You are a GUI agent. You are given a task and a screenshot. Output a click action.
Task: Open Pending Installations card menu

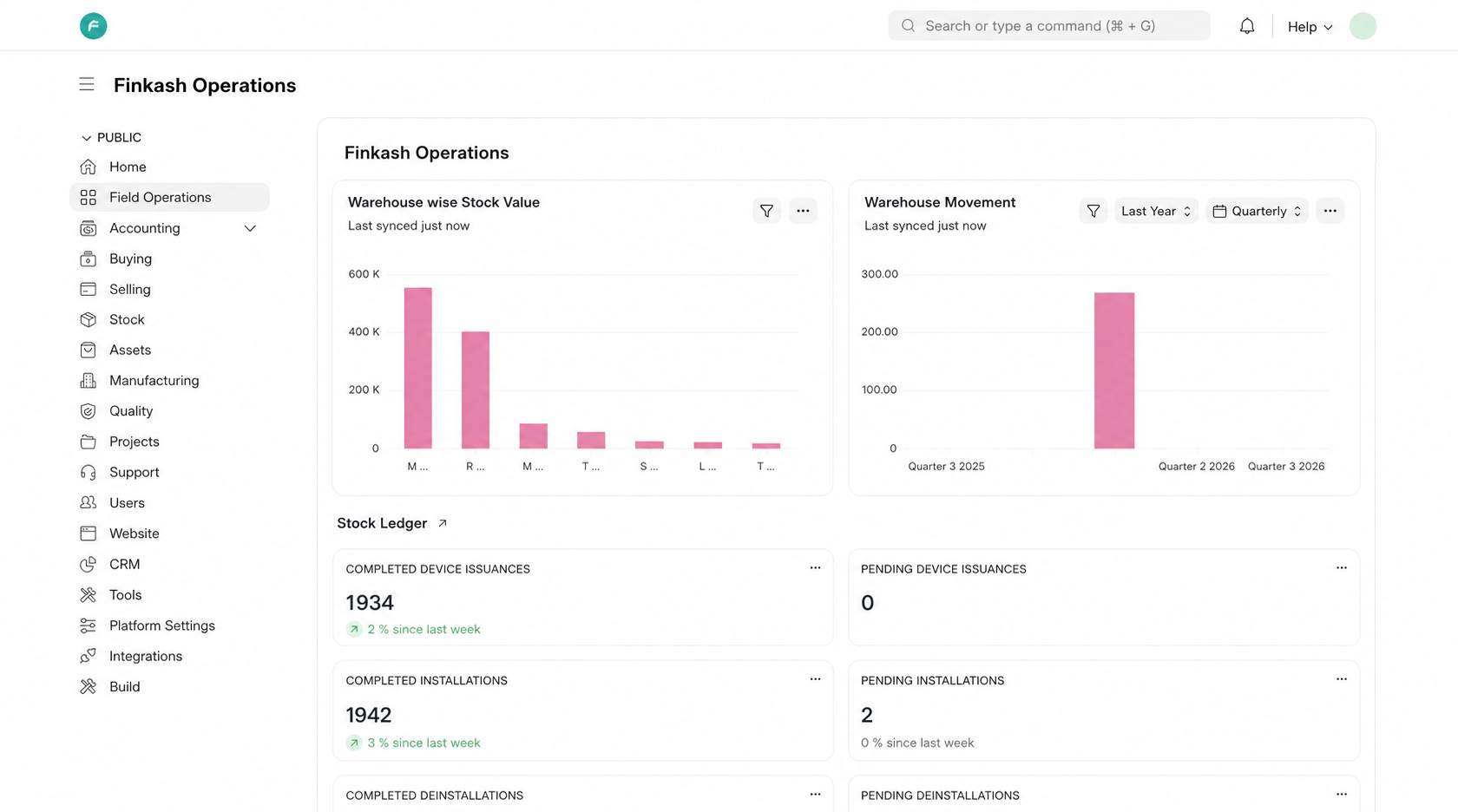(x=1342, y=679)
